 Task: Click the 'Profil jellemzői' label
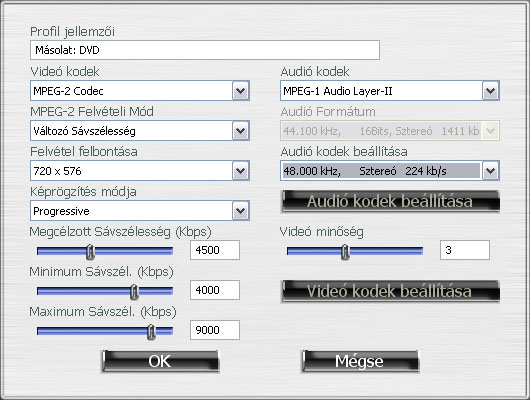click(x=72, y=32)
